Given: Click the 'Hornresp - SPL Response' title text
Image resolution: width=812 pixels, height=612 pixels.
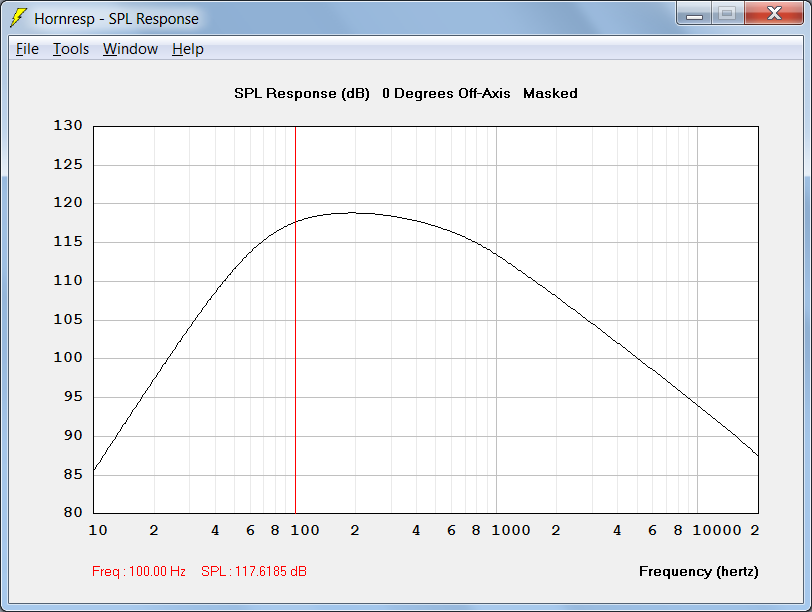Looking at the screenshot, I should 117,19.
